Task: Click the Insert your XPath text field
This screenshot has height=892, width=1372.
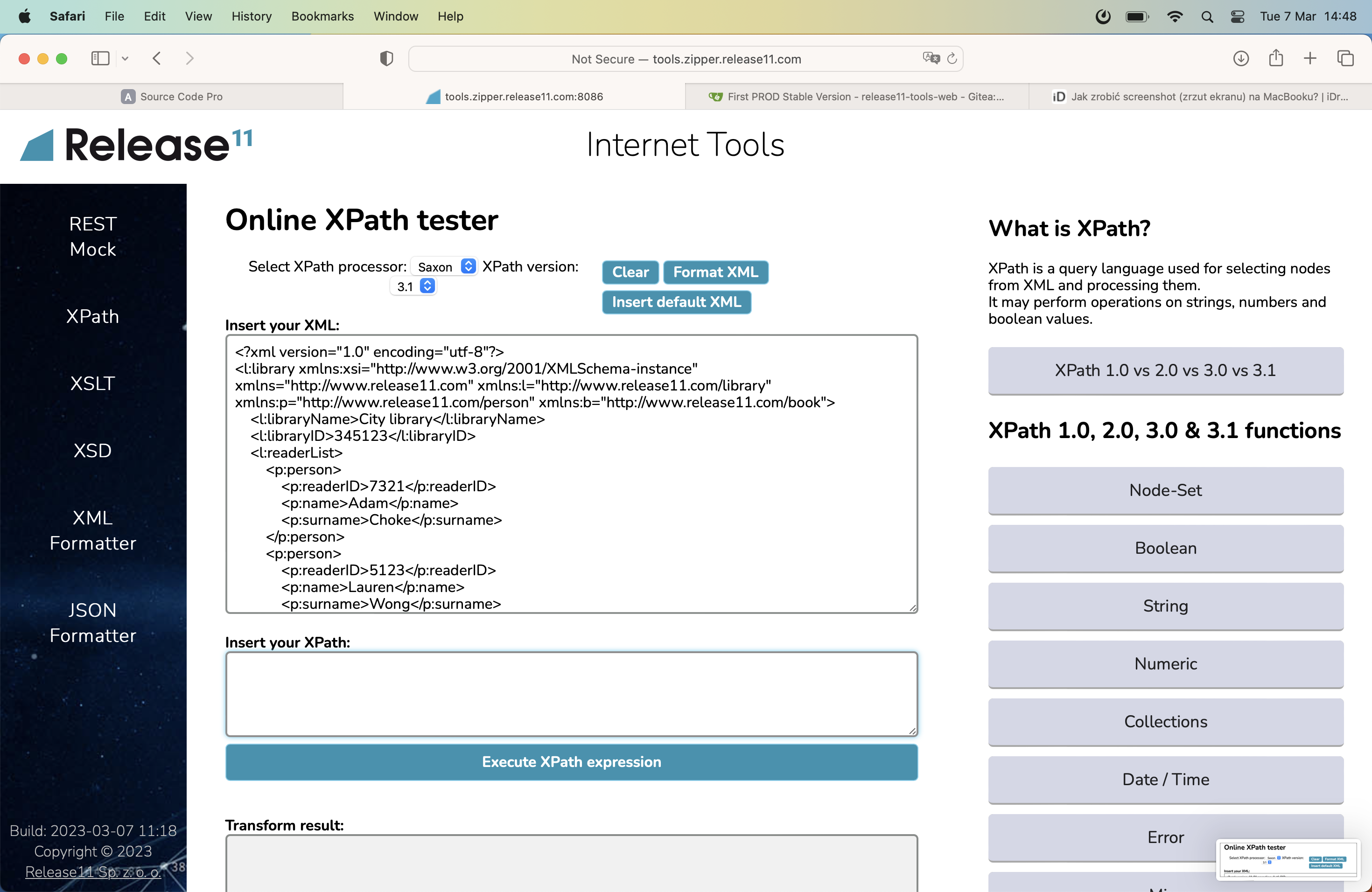Action: click(571, 694)
